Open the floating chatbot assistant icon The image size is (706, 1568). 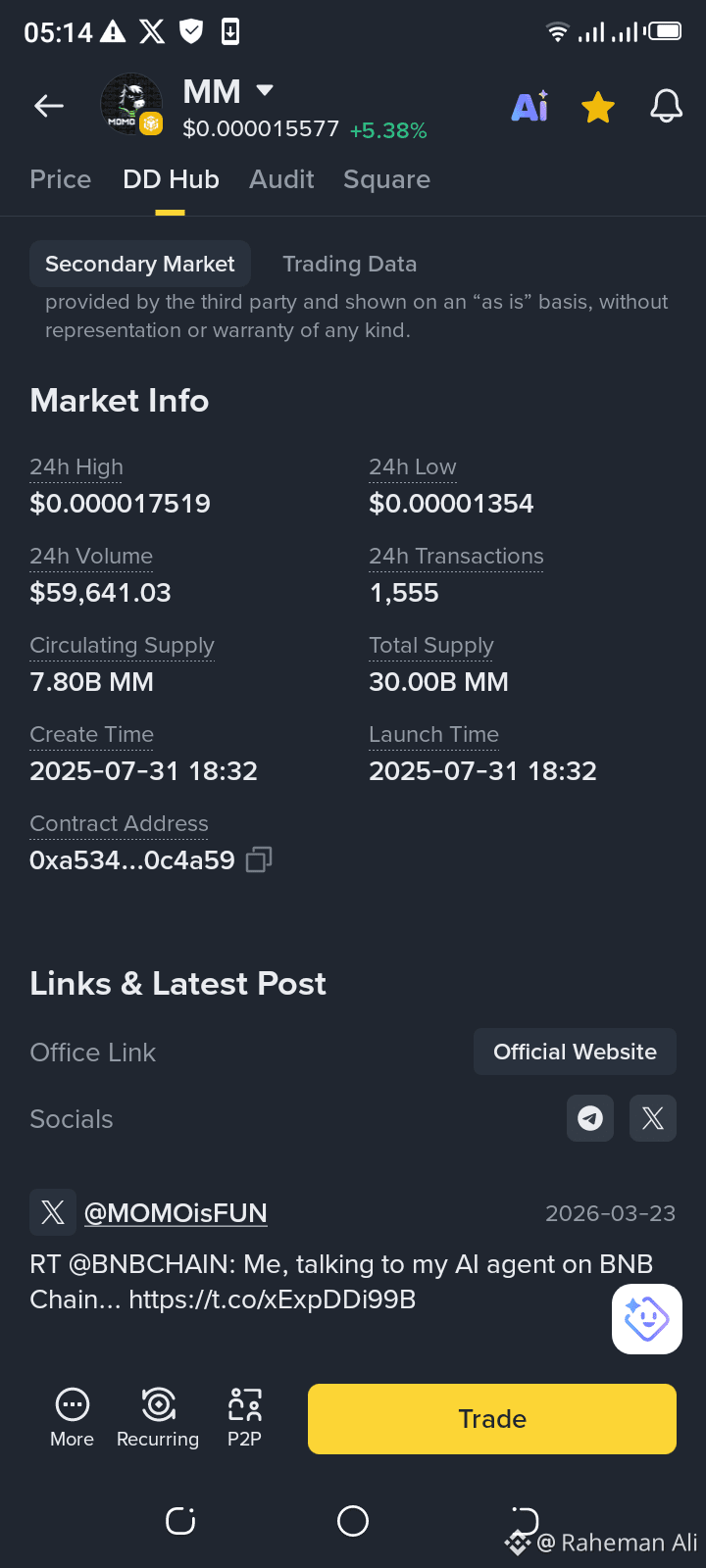(x=647, y=1319)
